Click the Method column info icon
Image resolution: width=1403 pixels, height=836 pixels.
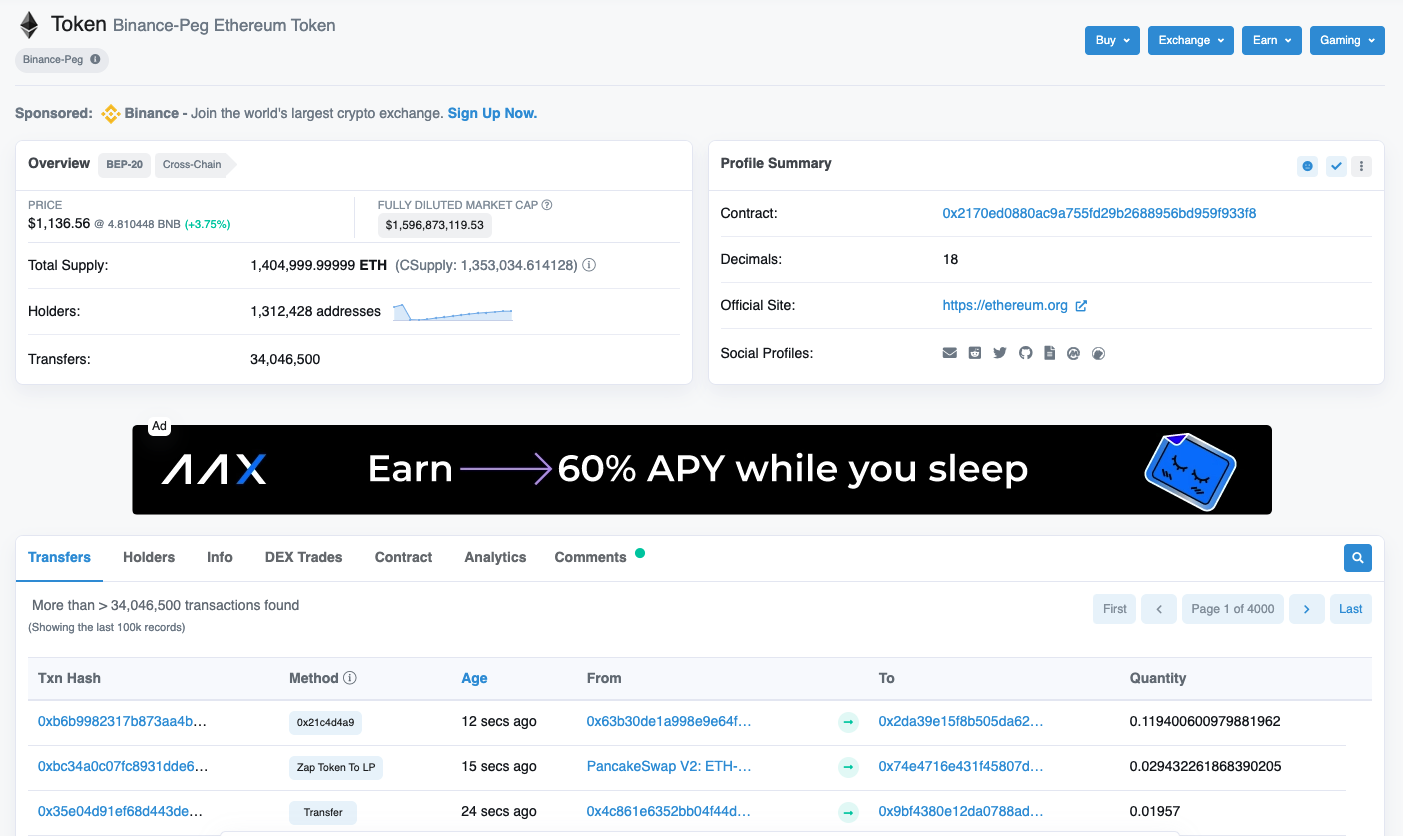(x=350, y=678)
